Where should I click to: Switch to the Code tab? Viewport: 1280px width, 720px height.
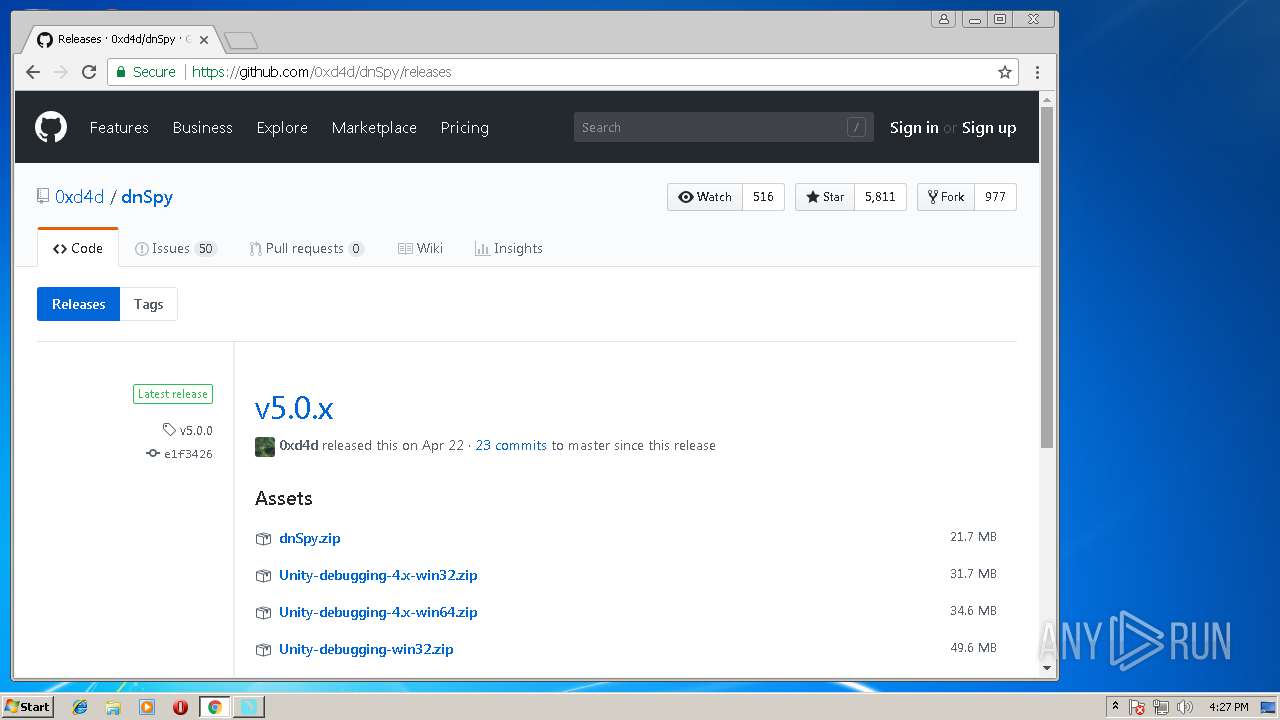tap(78, 248)
